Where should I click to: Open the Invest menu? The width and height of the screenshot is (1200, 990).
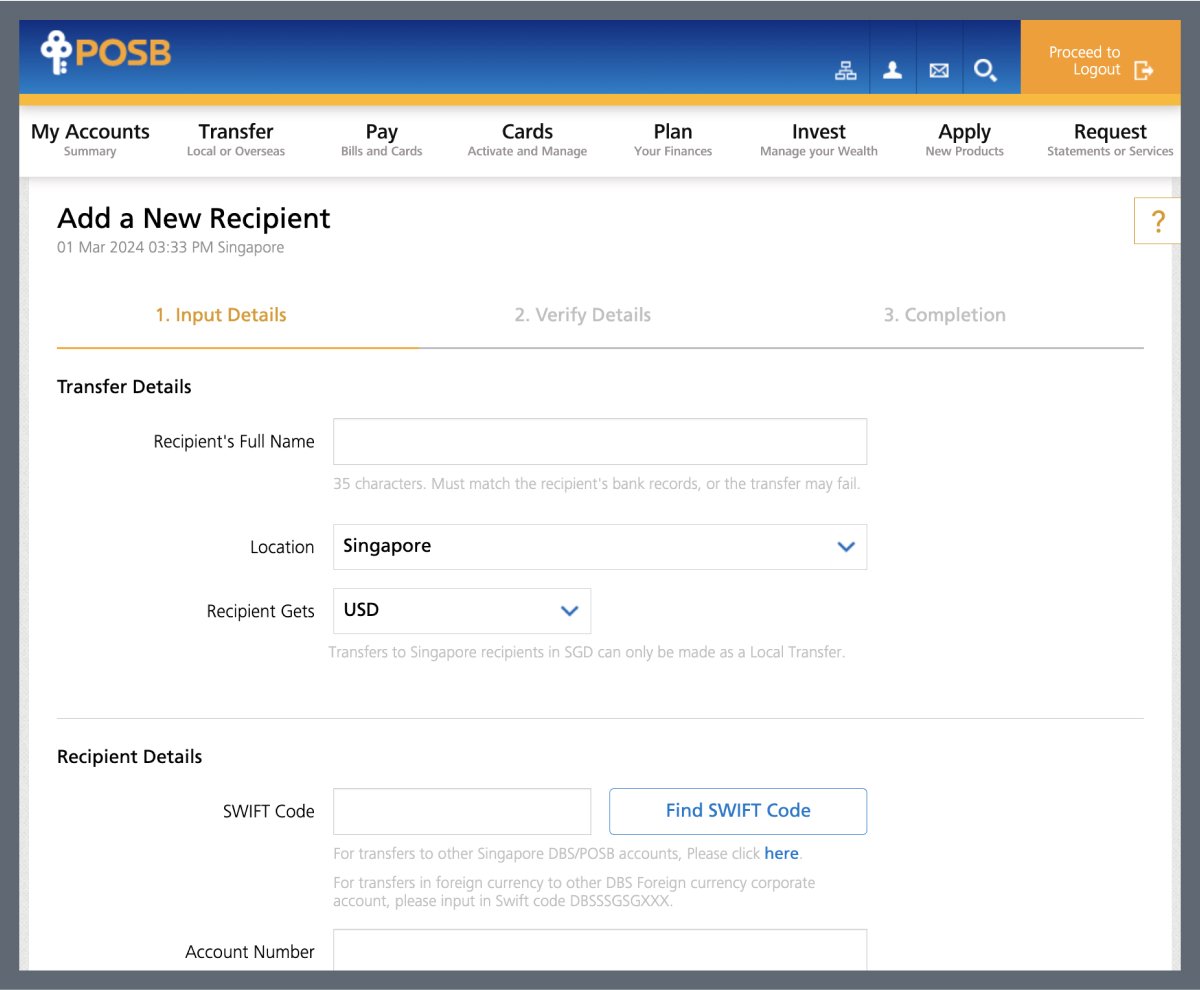818,140
